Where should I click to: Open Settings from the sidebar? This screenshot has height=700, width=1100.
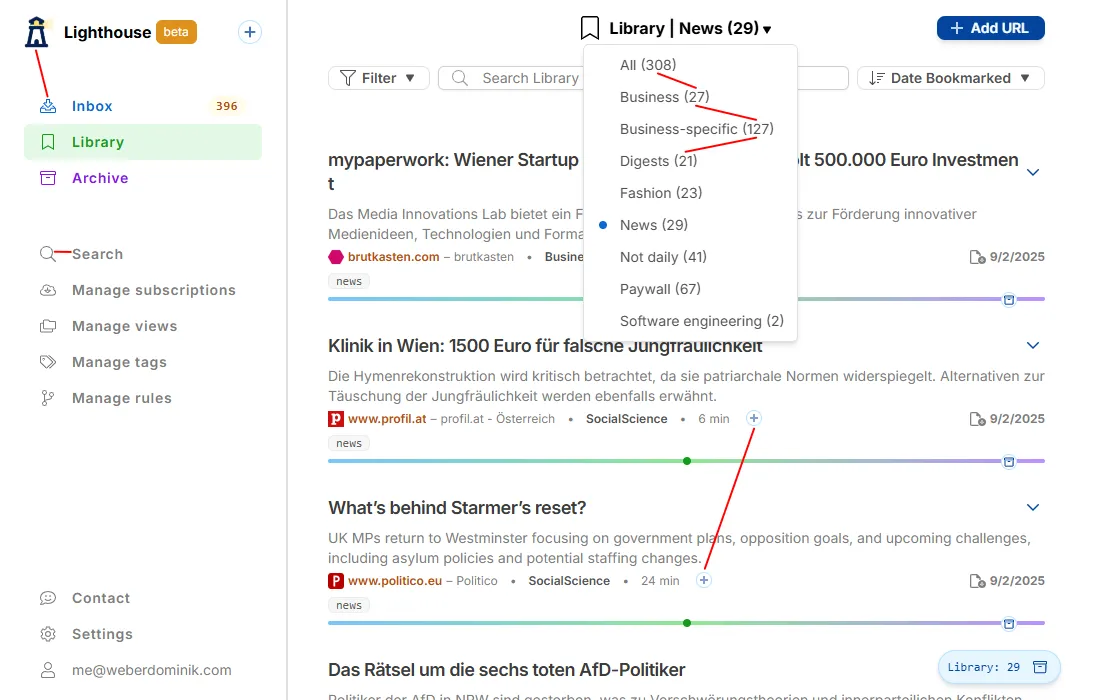click(x=102, y=634)
